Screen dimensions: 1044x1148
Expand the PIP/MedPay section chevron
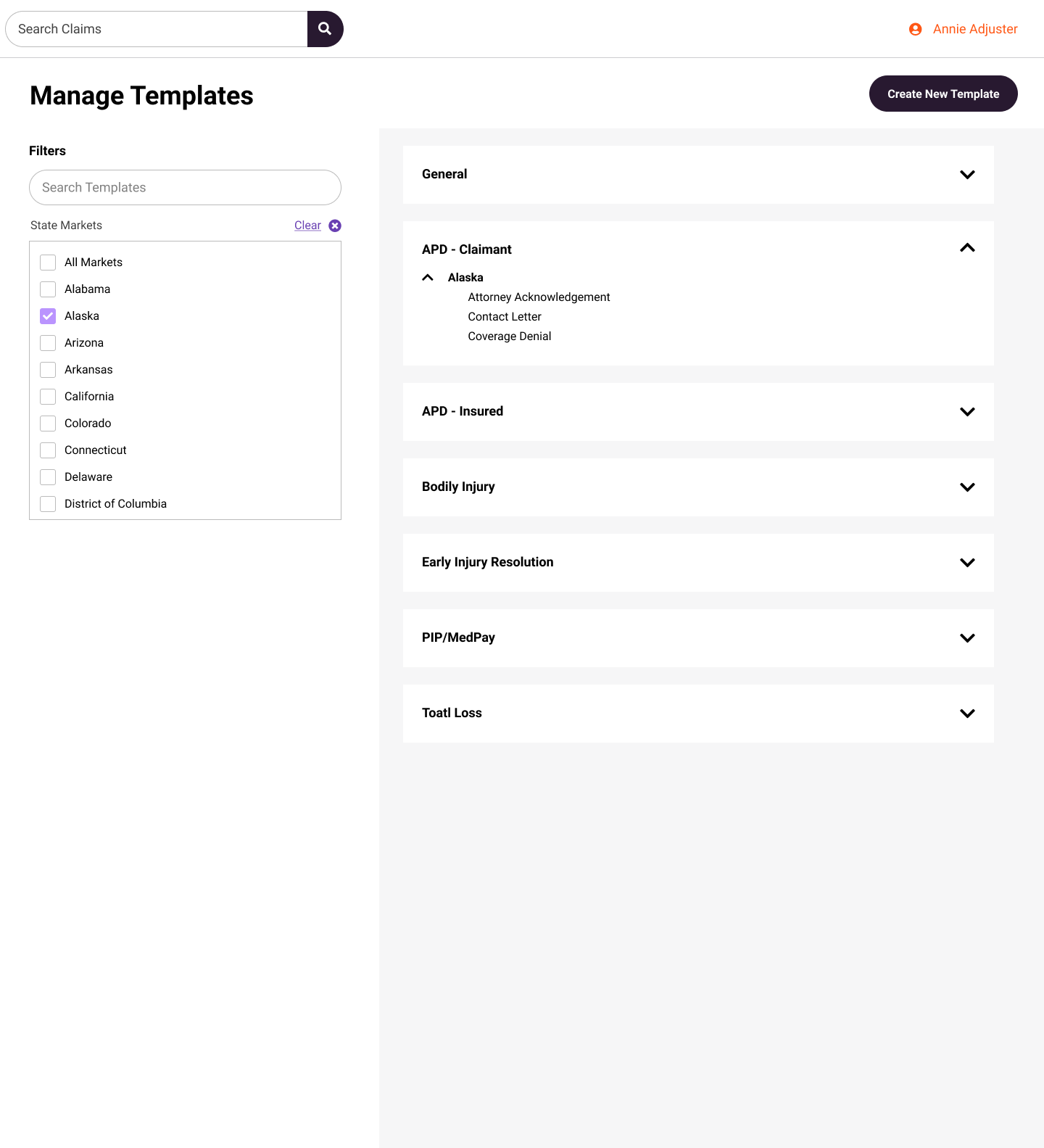(967, 637)
